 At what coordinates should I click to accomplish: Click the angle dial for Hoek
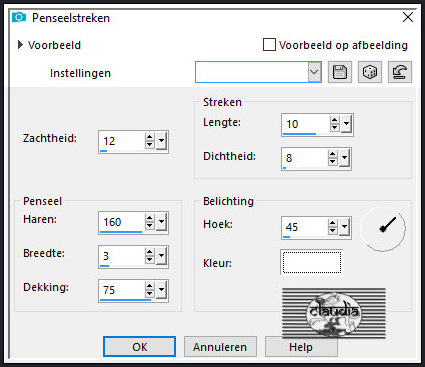click(384, 229)
